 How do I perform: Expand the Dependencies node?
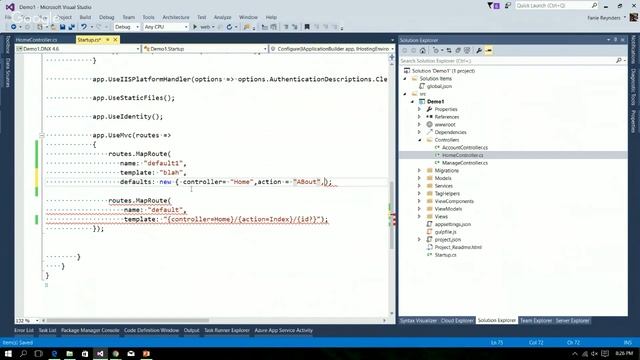[x=419, y=132]
